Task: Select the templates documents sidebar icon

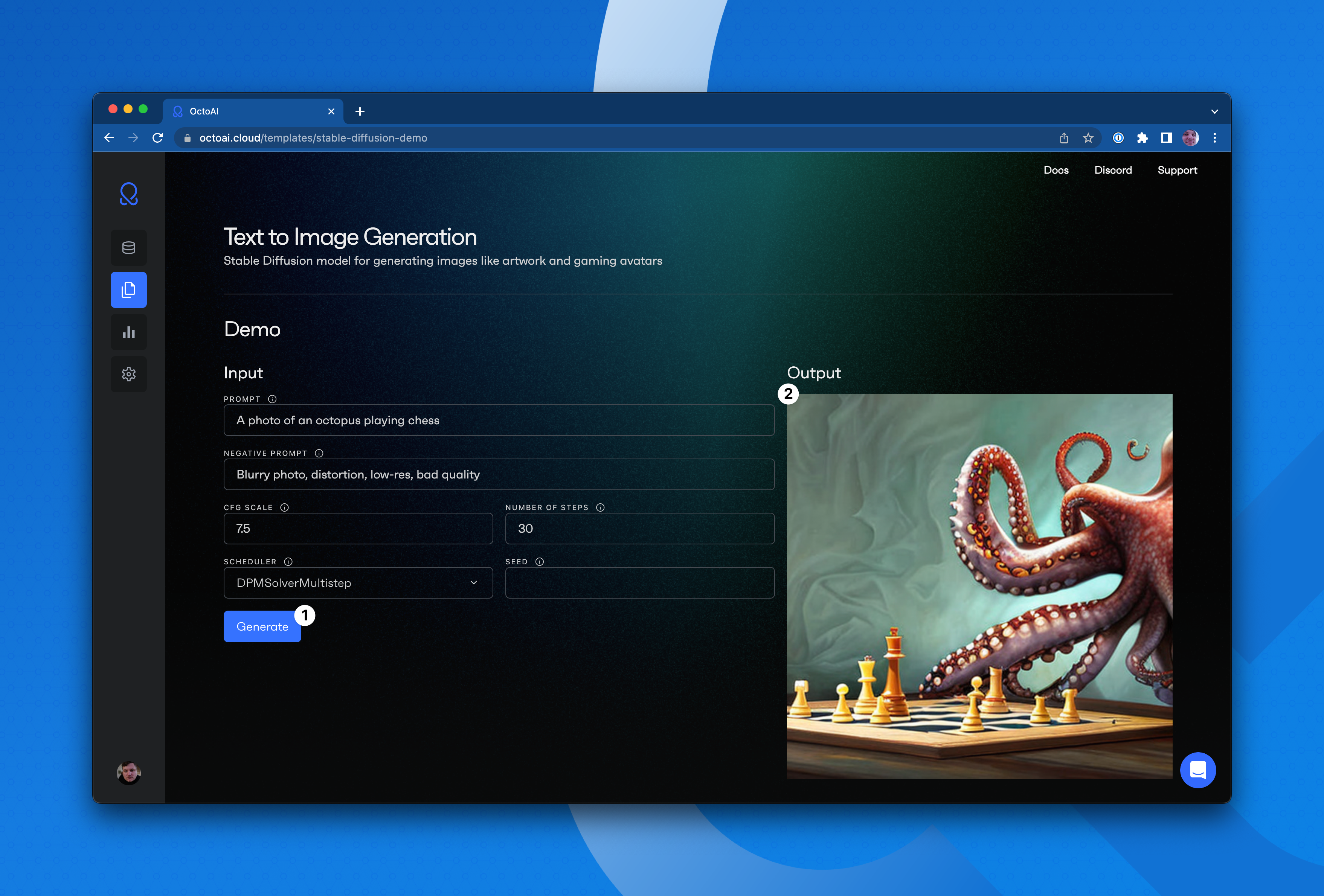Action: (x=129, y=290)
